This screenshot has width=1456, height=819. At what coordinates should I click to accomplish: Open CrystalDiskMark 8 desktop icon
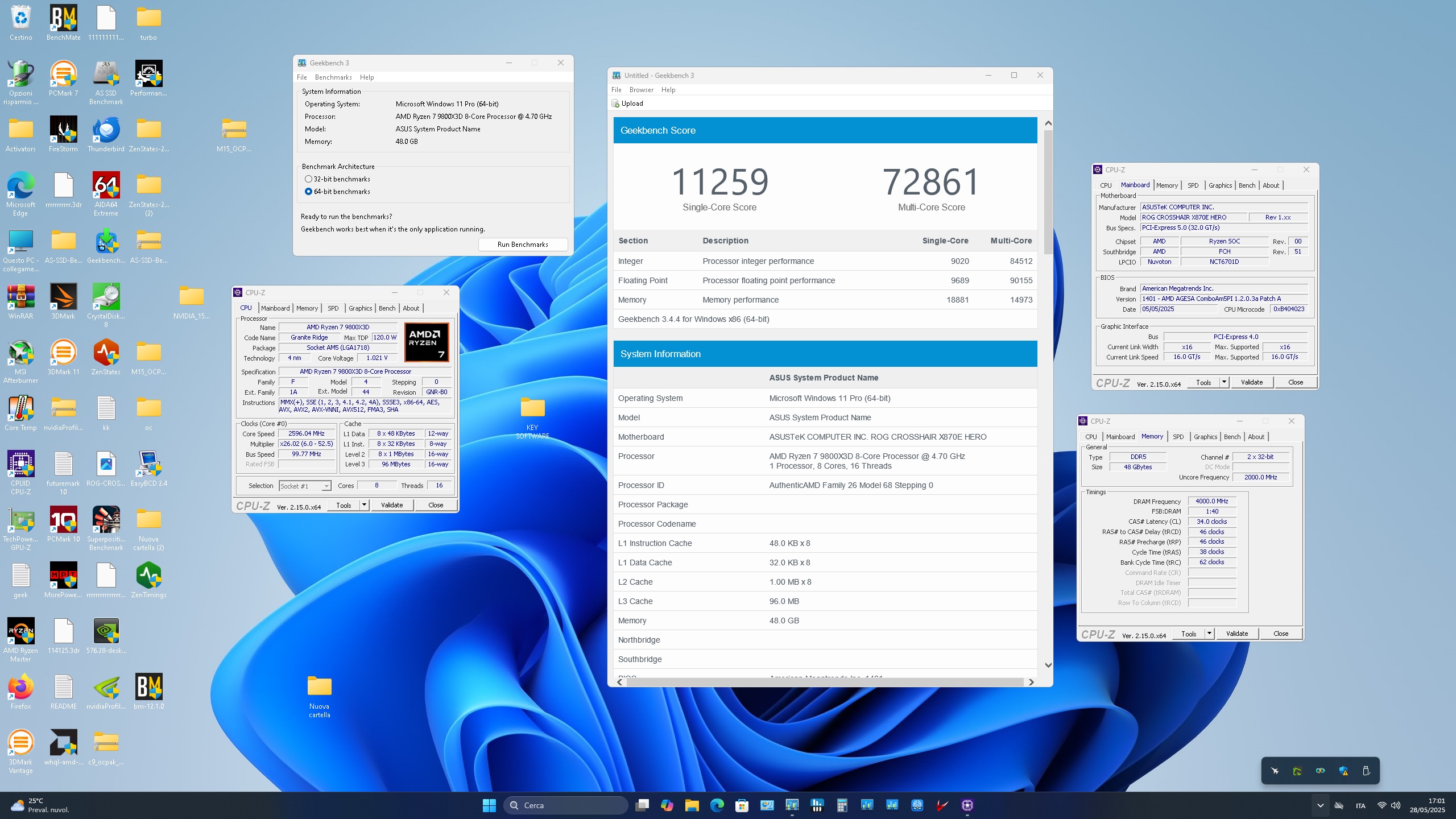coord(106,305)
